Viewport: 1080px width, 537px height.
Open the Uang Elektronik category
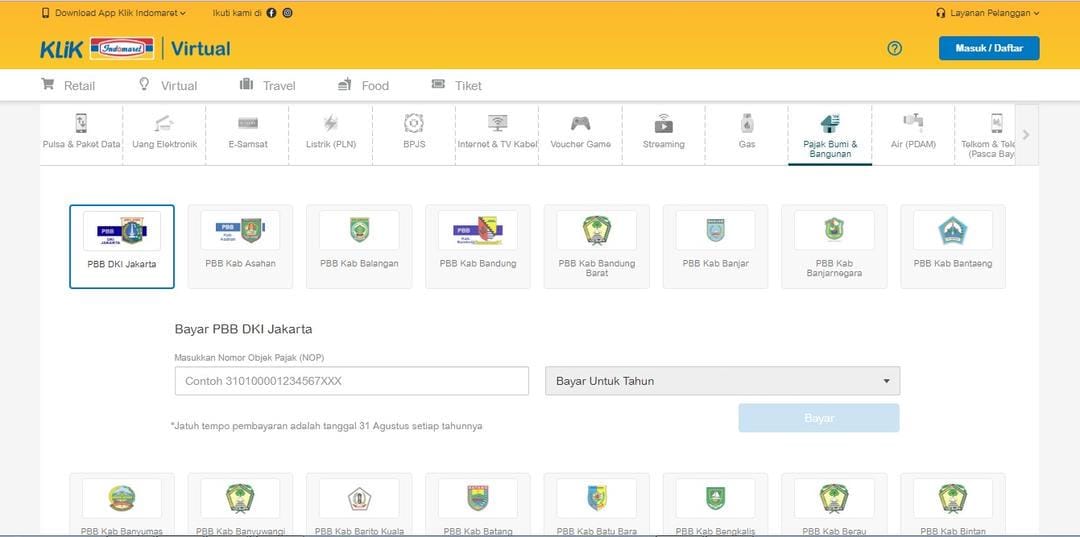(165, 134)
